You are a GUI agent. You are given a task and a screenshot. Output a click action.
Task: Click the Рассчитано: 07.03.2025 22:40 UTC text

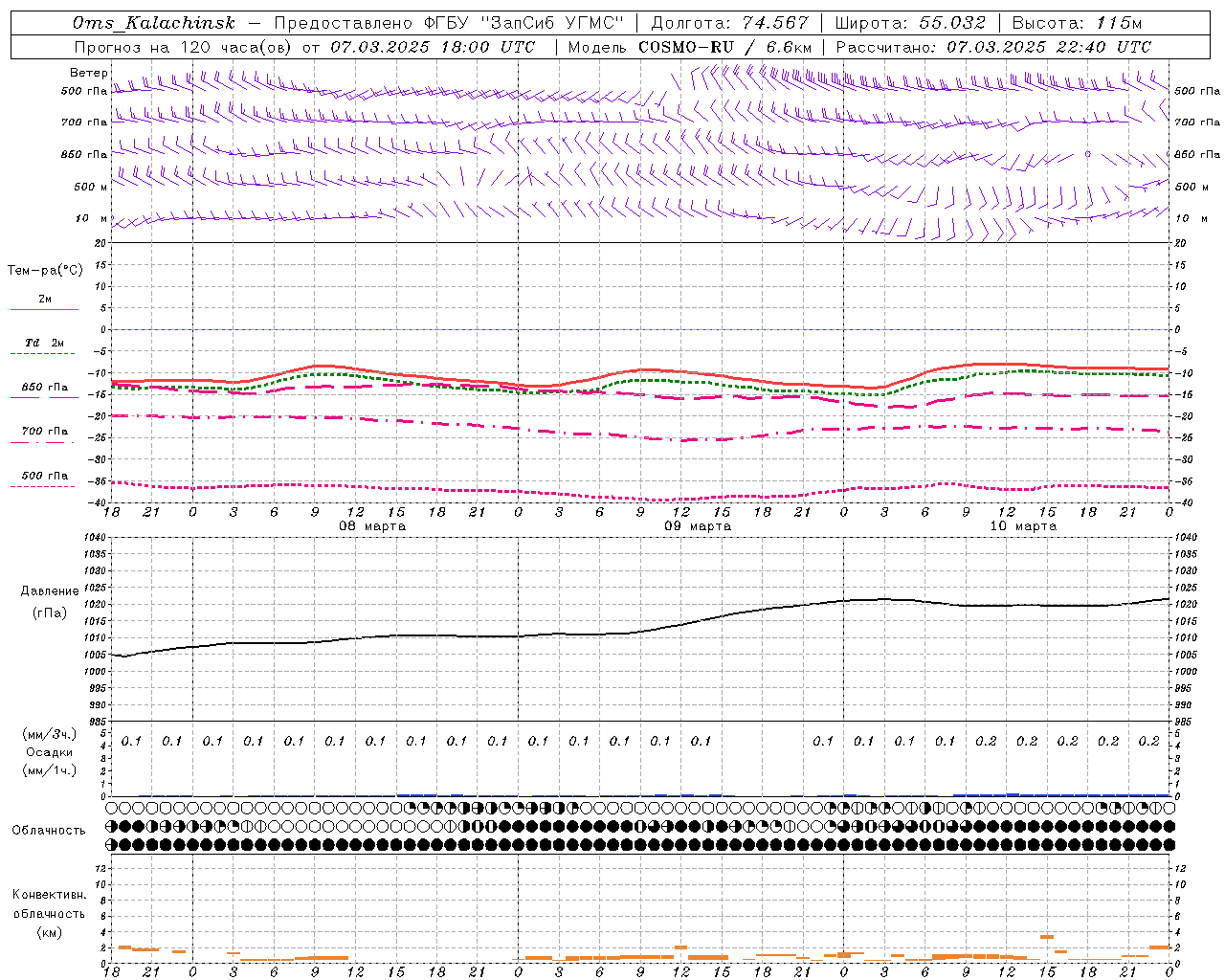pyautogui.click(x=993, y=47)
